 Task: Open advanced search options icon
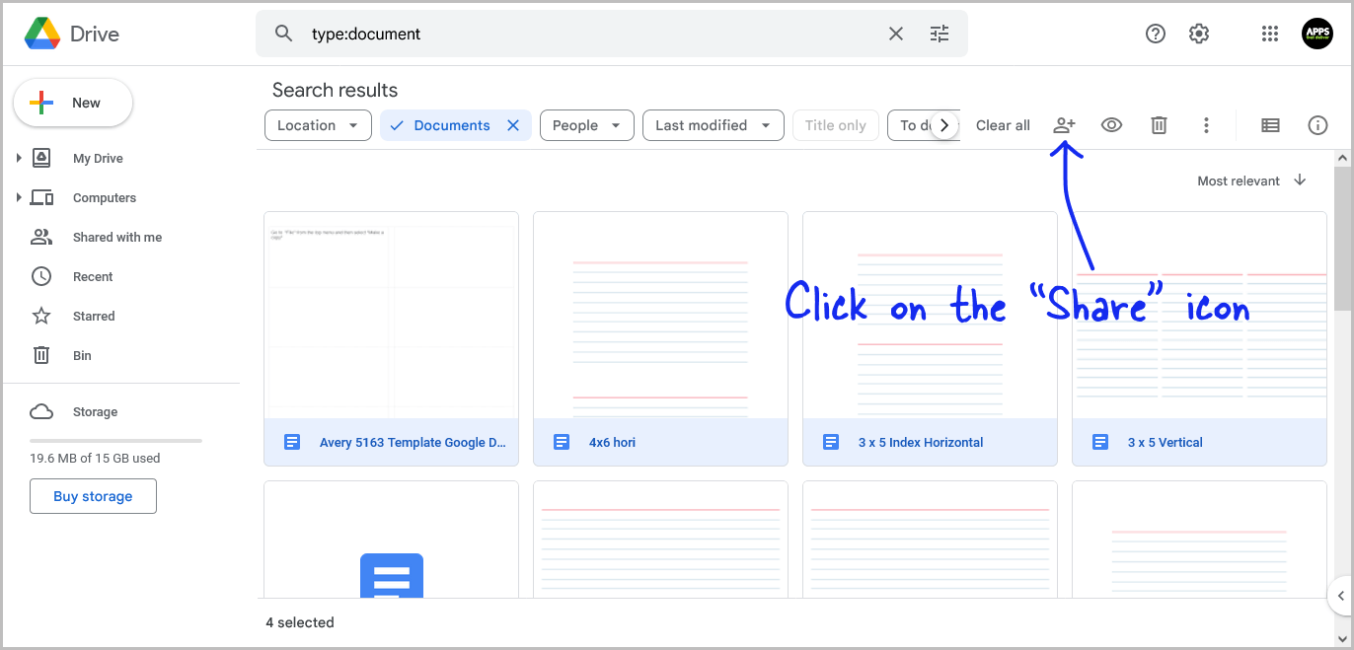click(x=940, y=34)
